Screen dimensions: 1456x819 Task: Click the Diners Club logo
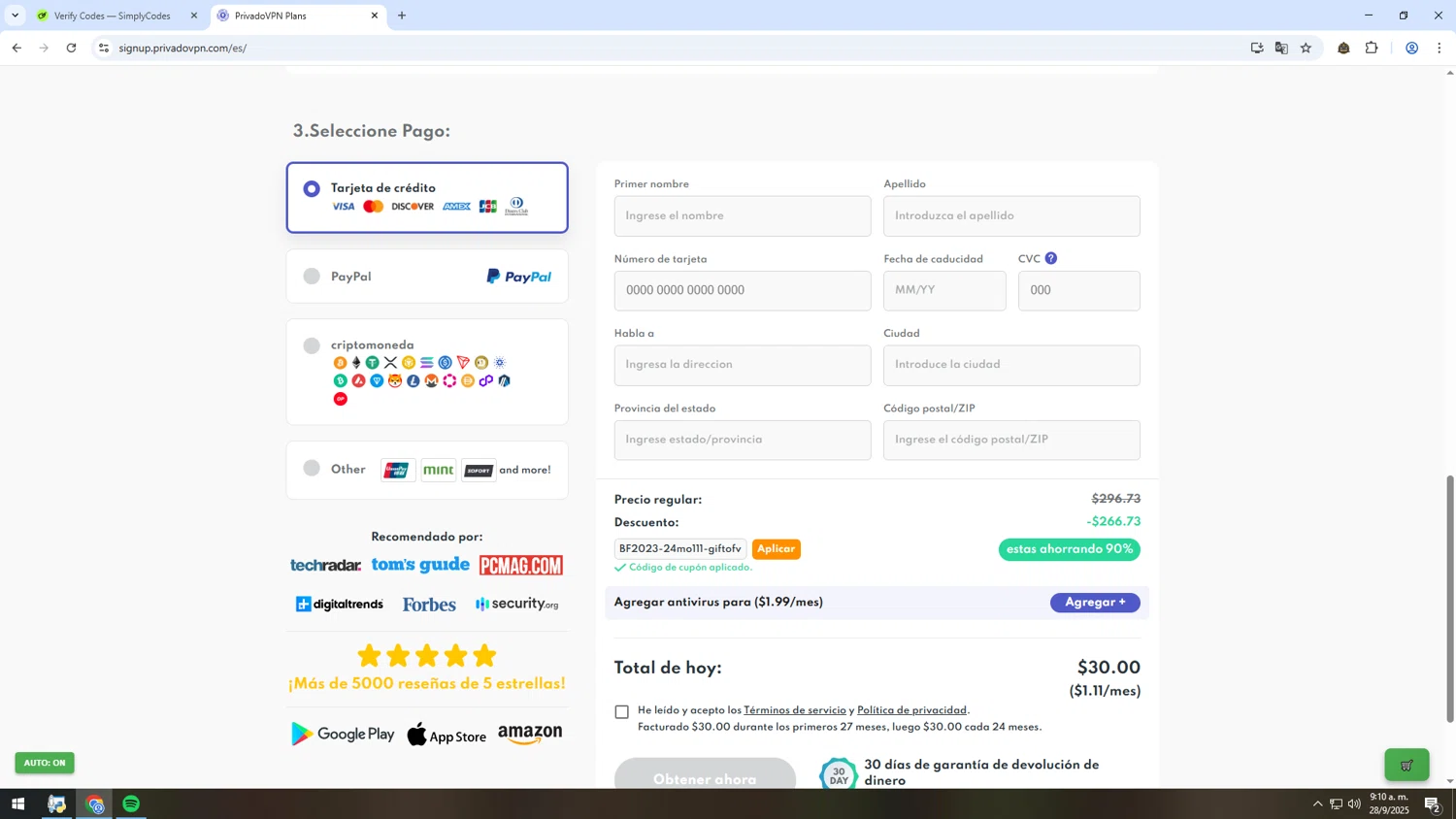click(x=516, y=206)
